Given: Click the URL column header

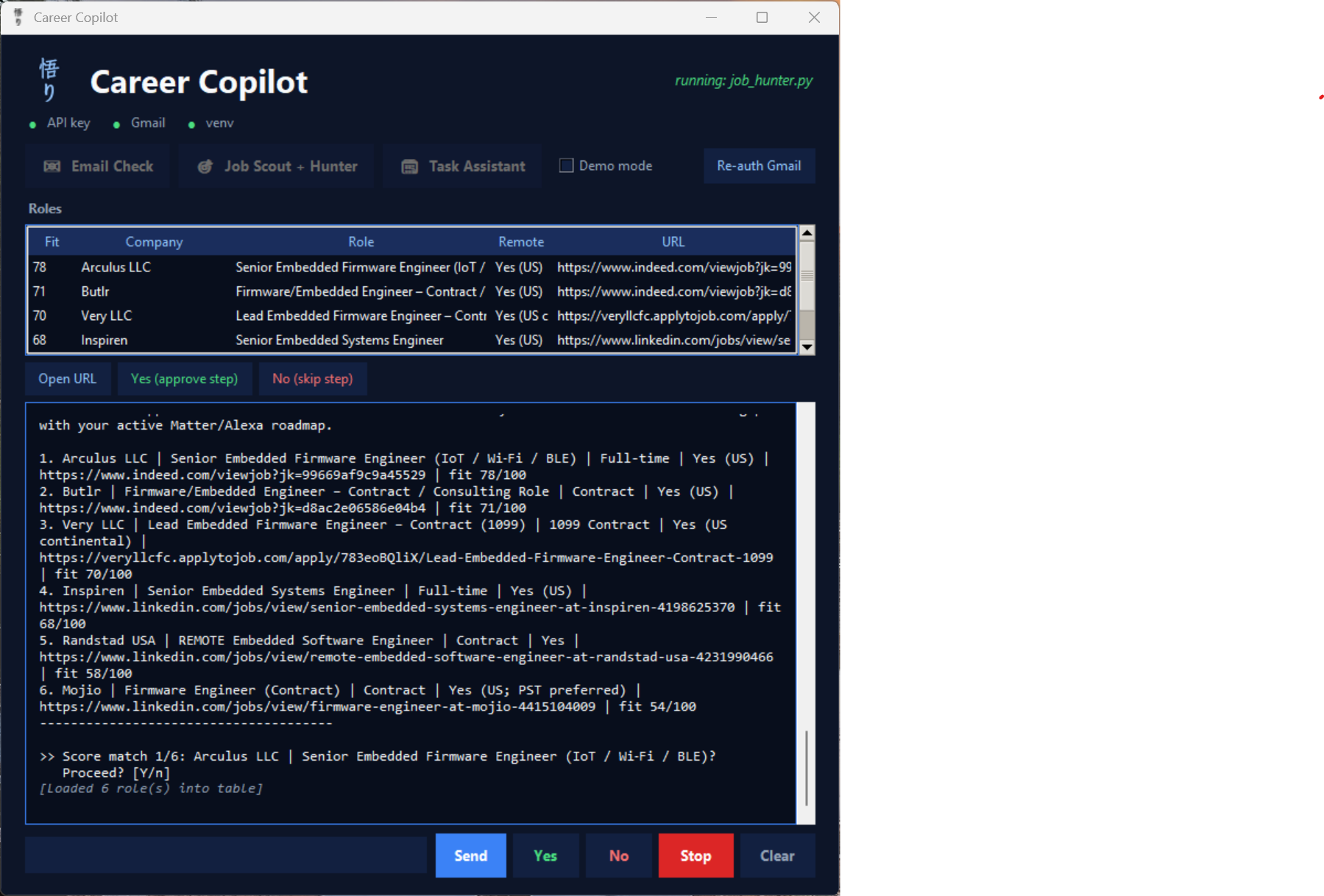Looking at the screenshot, I should click(x=673, y=241).
